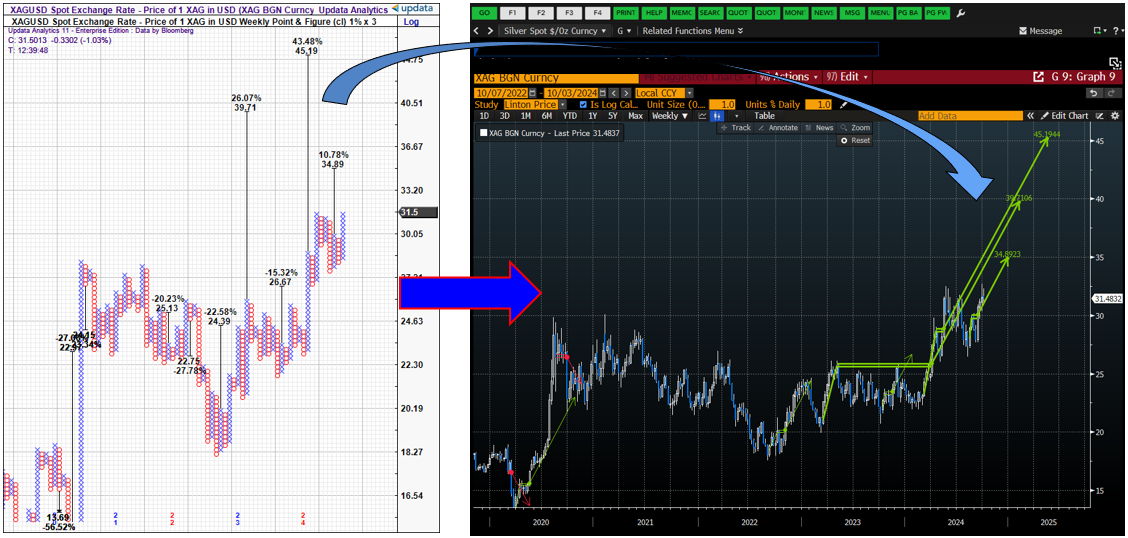Open the annotation pencil icon beside Edit Chart

coord(1099,116)
